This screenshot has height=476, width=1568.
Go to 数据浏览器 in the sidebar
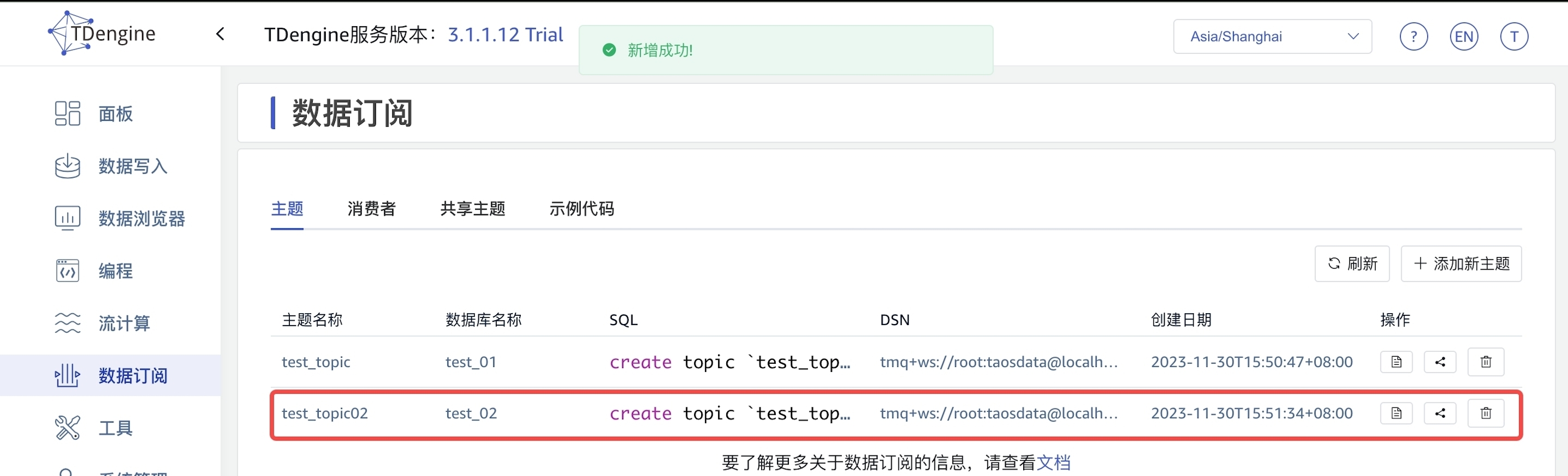(x=141, y=218)
